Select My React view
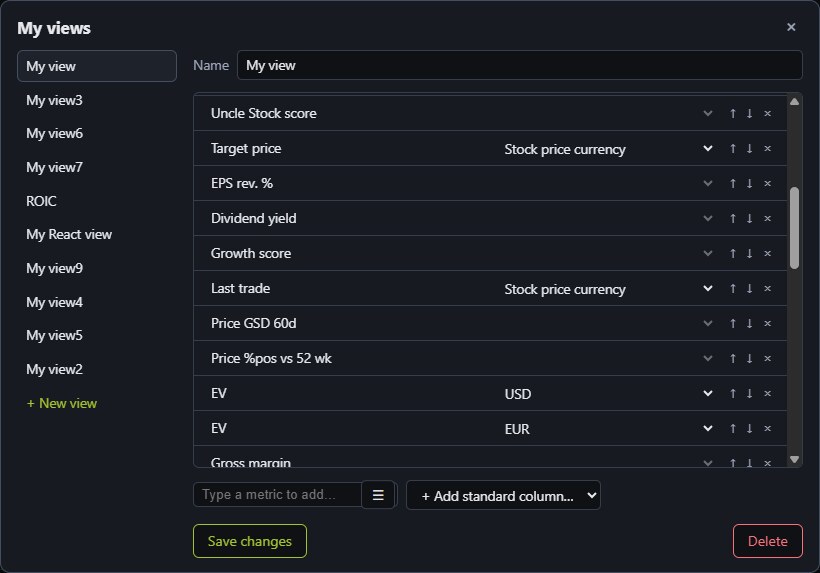The image size is (820, 573). coord(97,234)
